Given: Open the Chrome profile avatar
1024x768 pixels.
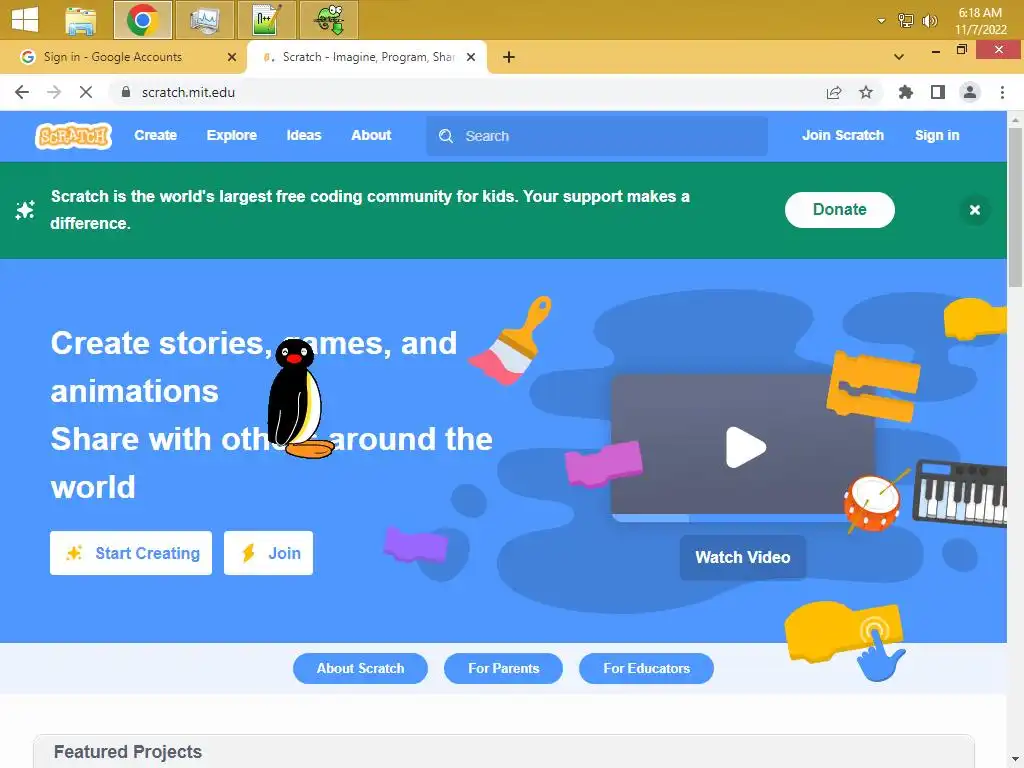Looking at the screenshot, I should [970, 92].
